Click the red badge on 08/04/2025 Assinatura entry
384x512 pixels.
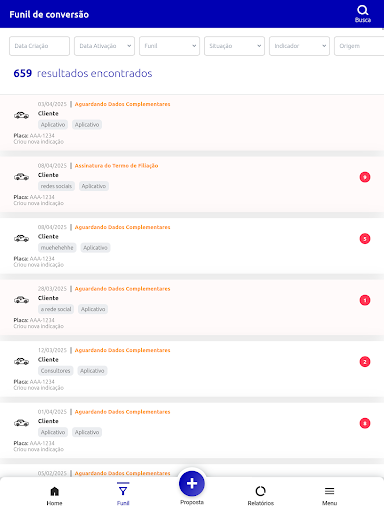pyautogui.click(x=365, y=177)
